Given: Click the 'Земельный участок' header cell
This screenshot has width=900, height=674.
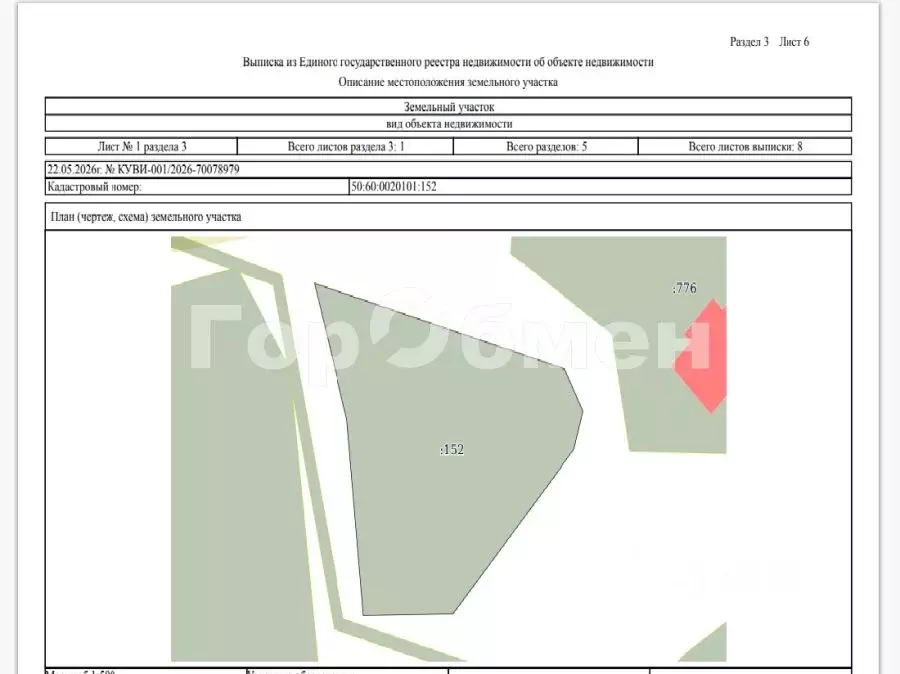Looking at the screenshot, I should pos(448,107).
